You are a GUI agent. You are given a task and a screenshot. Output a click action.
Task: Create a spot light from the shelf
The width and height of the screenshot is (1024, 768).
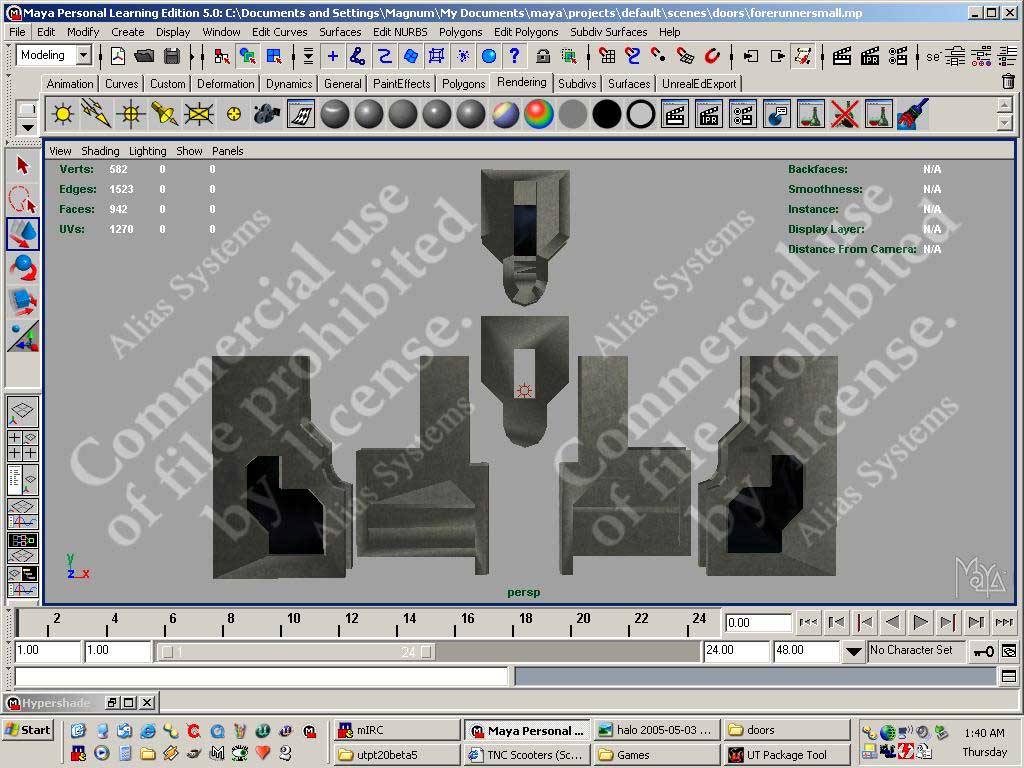click(x=165, y=114)
